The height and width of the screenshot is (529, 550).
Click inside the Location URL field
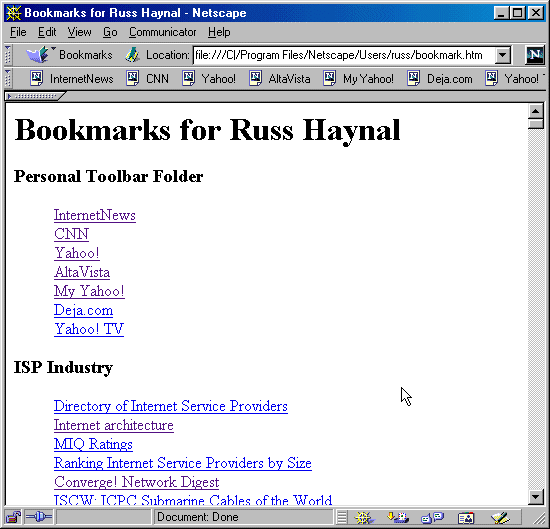(344, 55)
